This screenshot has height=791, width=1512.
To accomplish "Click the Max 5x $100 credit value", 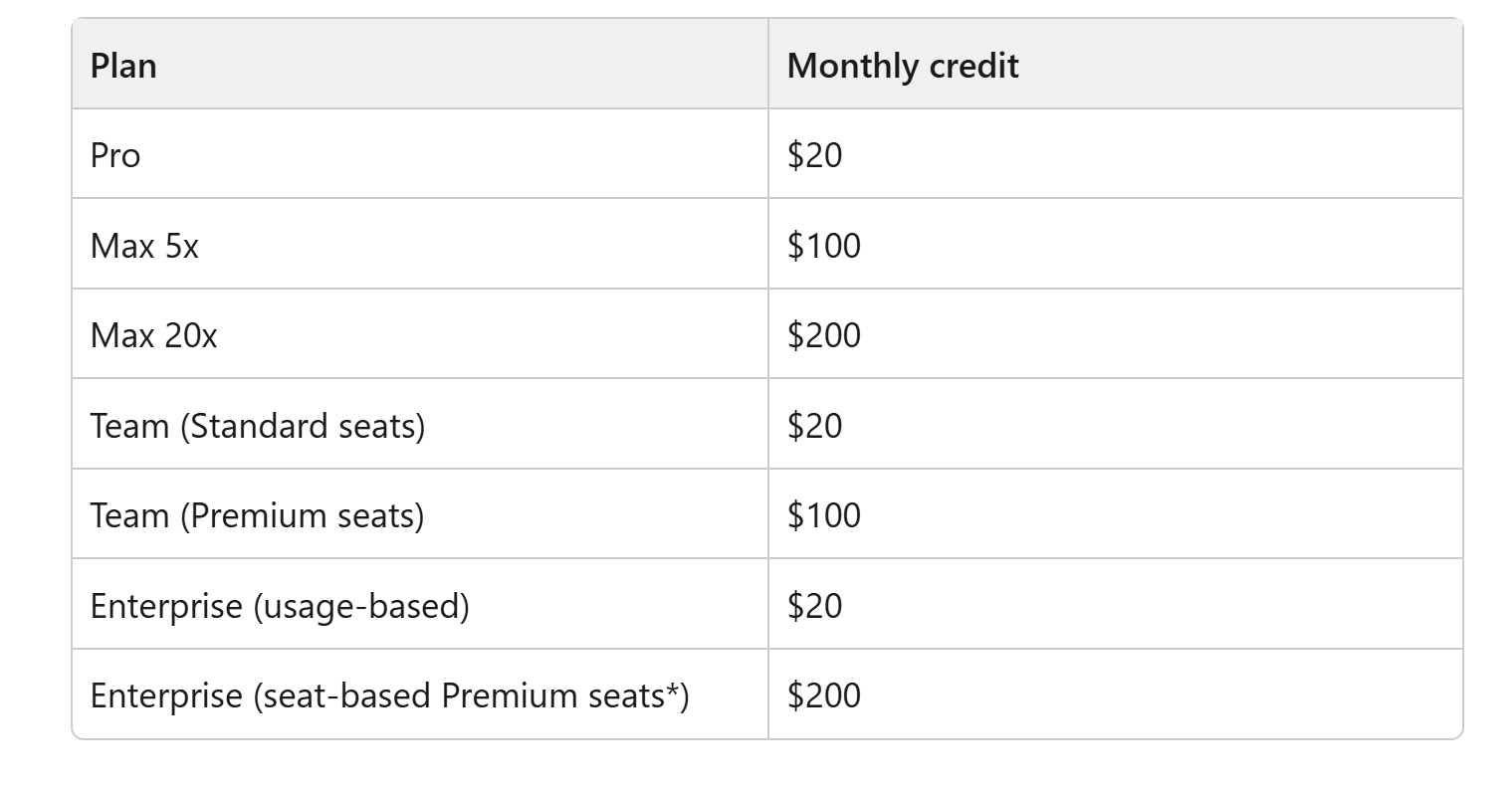I will coord(823,245).
